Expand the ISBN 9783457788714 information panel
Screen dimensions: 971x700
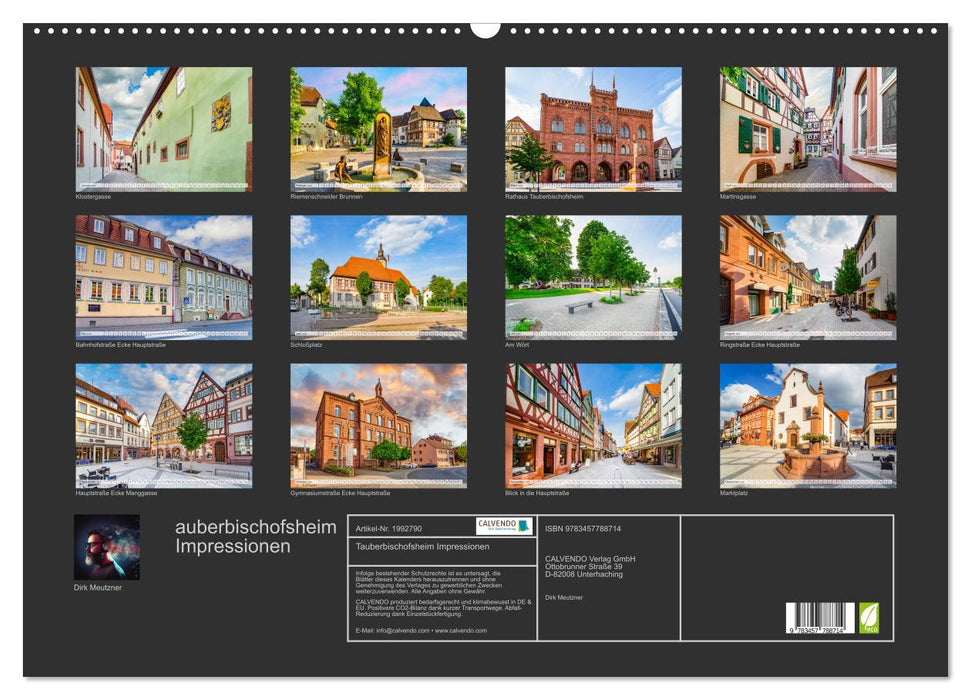[583, 528]
